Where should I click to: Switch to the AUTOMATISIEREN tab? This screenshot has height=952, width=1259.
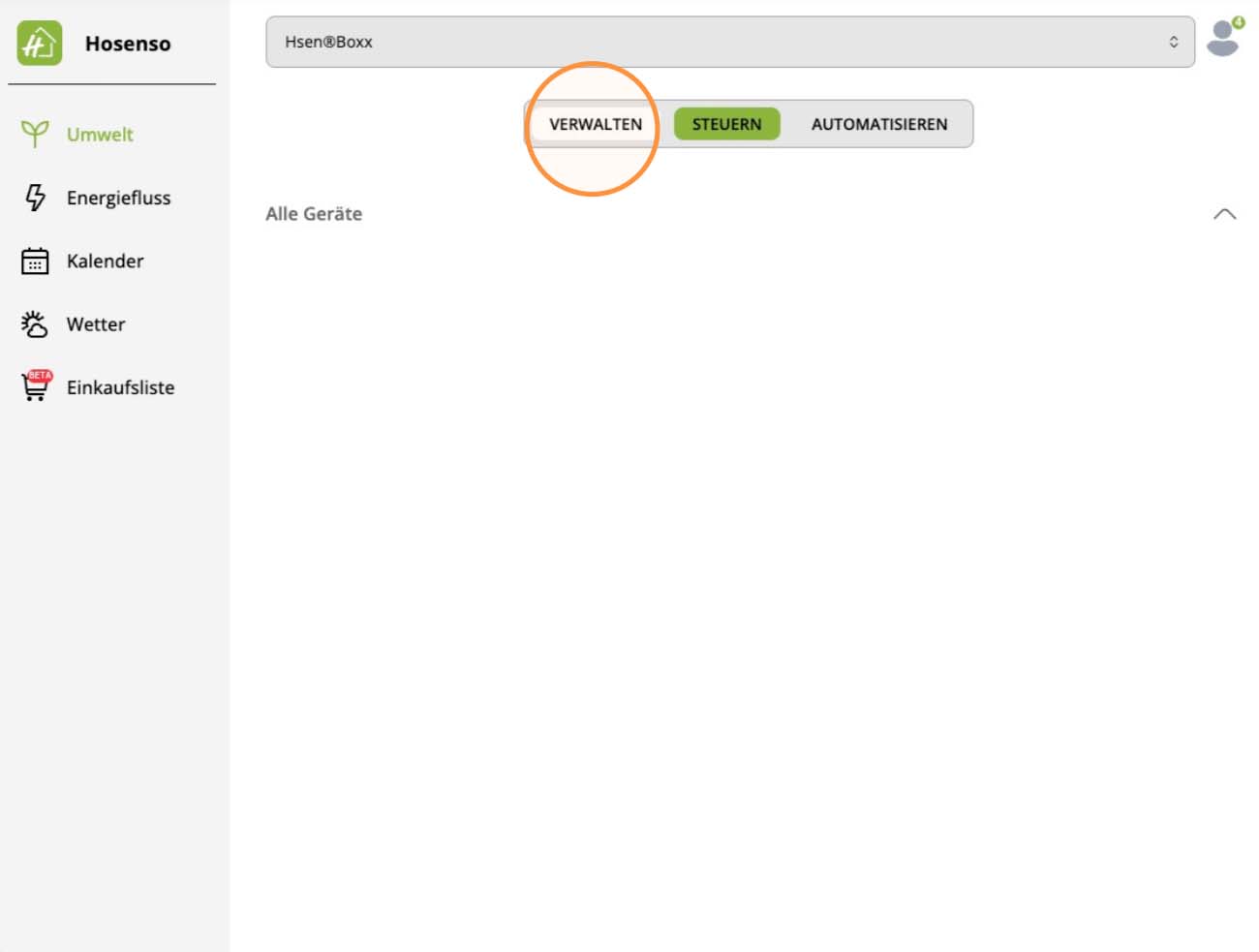point(879,124)
